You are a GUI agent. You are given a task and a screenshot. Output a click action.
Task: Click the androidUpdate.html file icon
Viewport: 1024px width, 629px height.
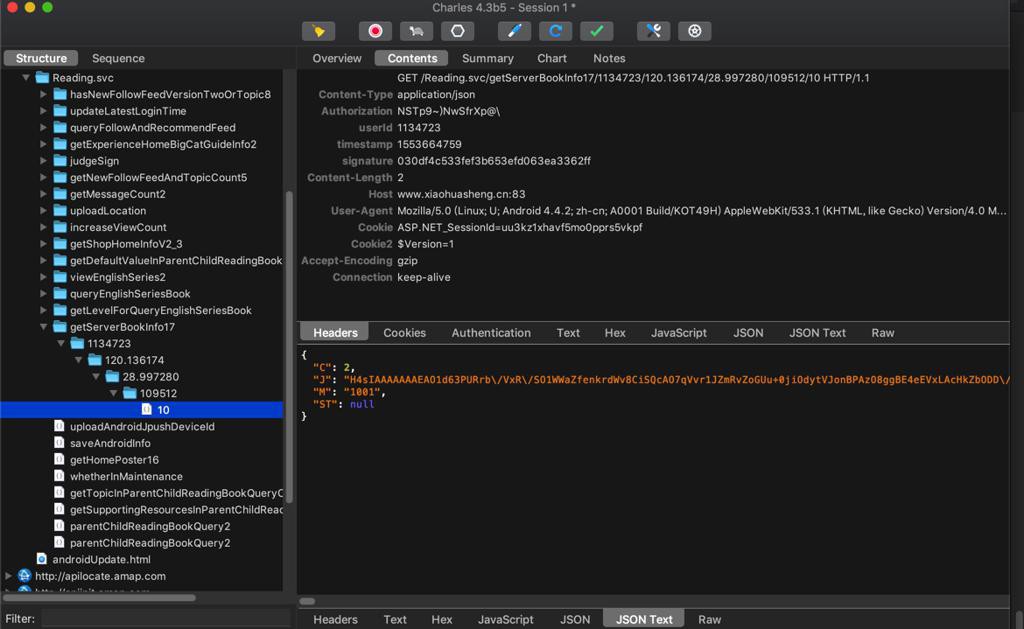pos(42,559)
